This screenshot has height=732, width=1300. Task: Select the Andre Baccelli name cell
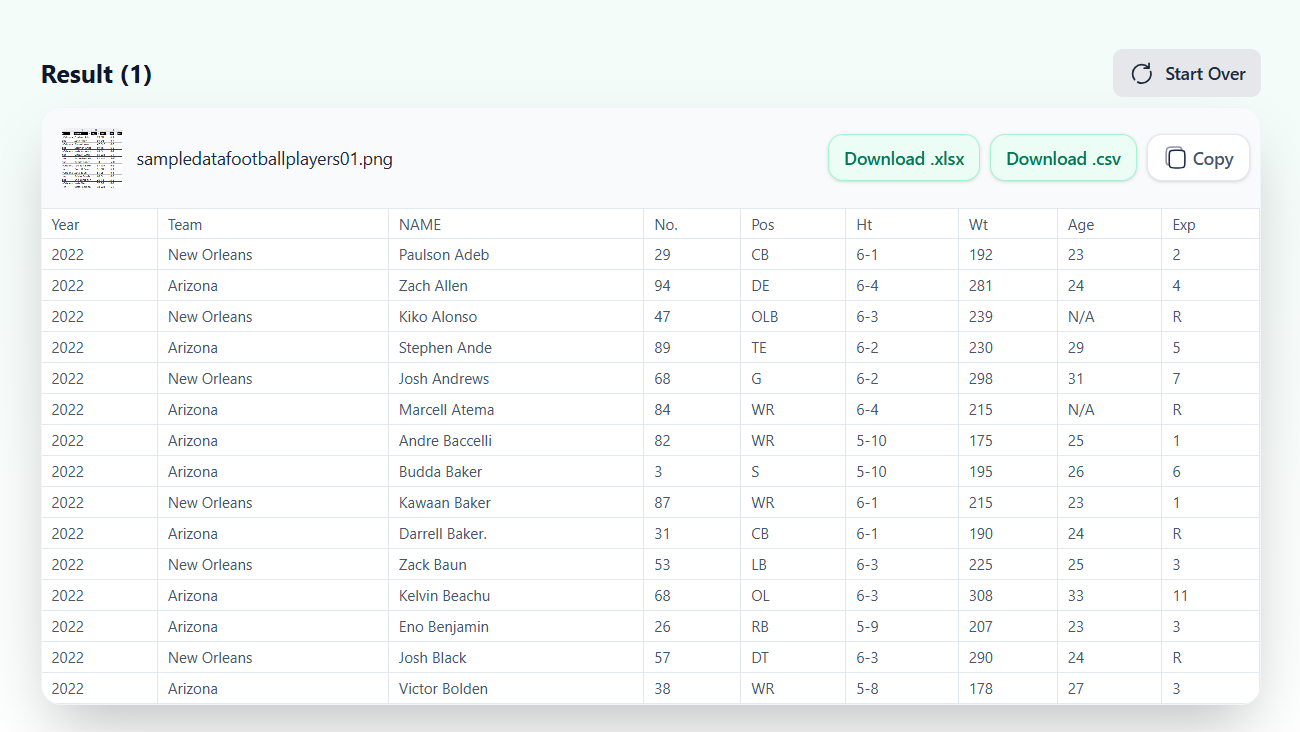tap(516, 441)
